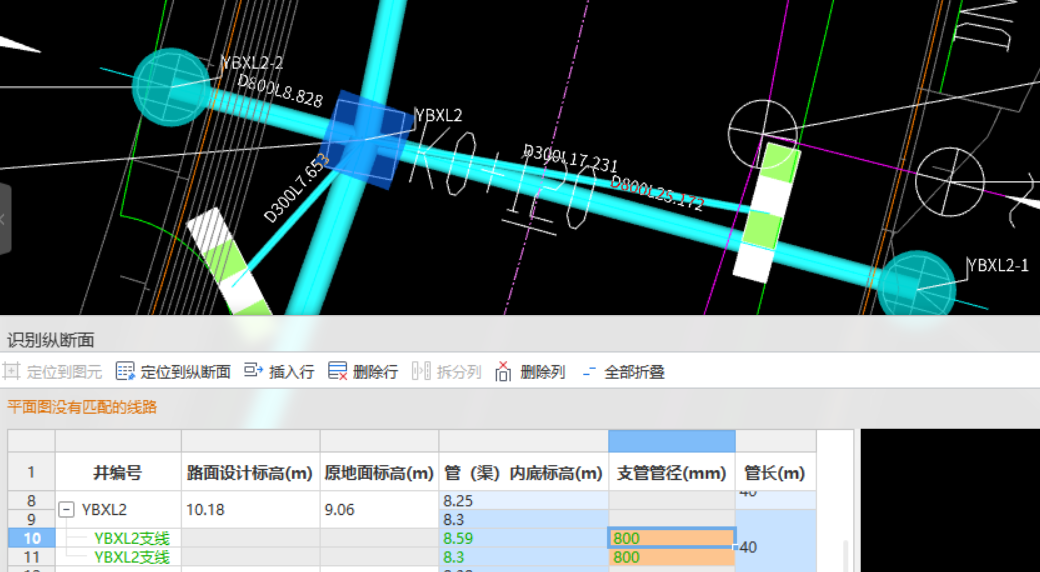Click the 8.25 invert elevation cell
1040x572 pixels.
(x=523, y=500)
